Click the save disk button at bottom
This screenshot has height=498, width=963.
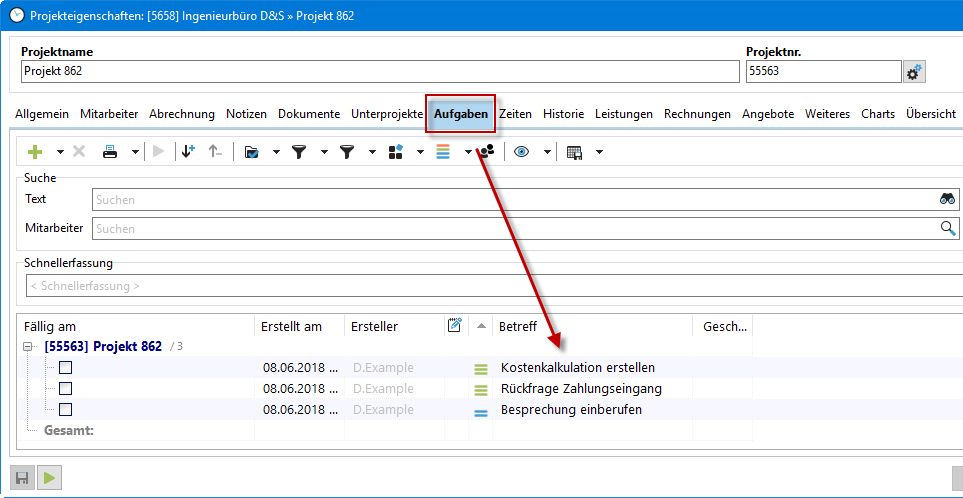[21, 477]
